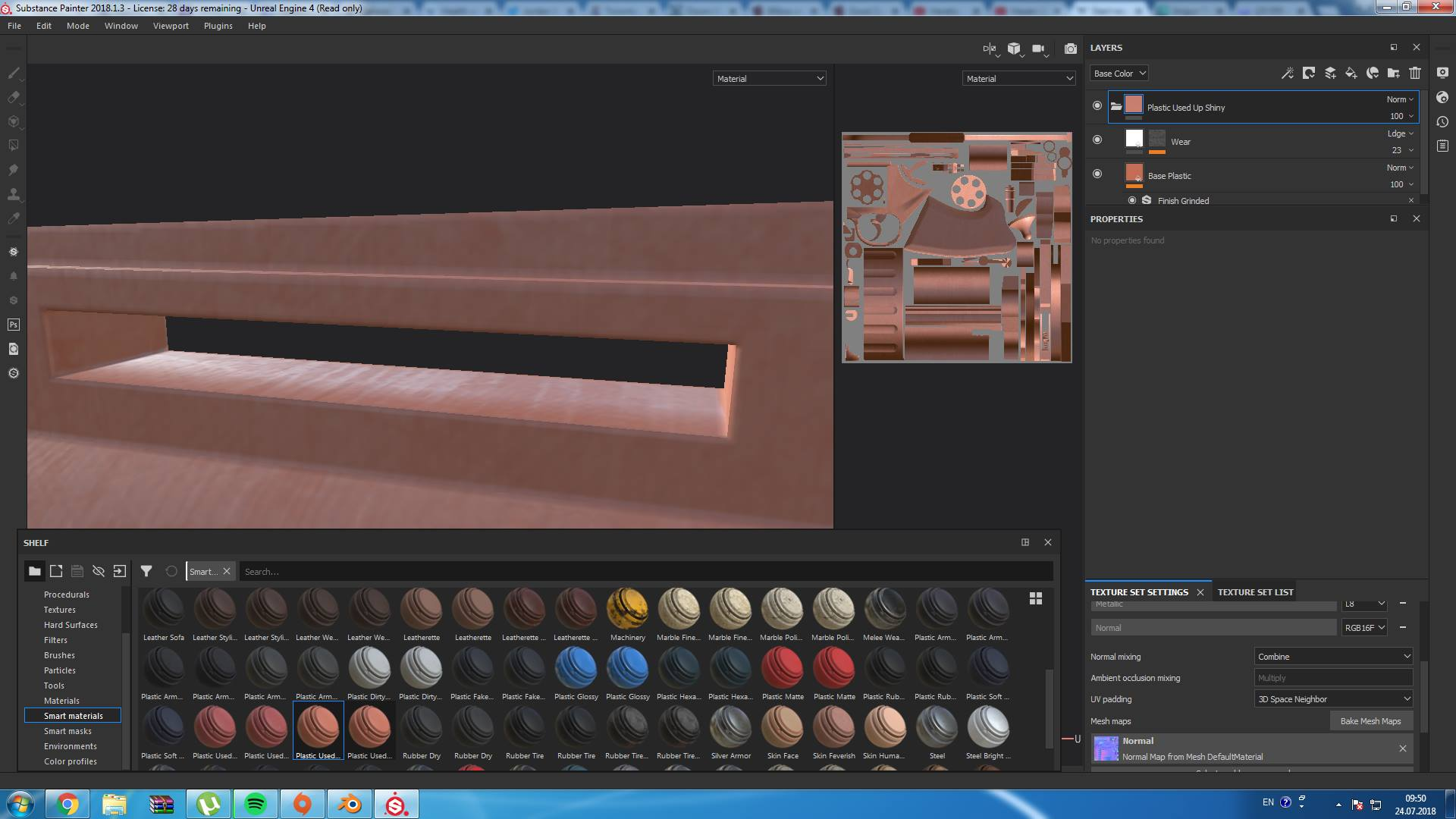Image resolution: width=1456 pixels, height=819 pixels.
Task: Add a new folder to layers
Action: click(x=1394, y=73)
